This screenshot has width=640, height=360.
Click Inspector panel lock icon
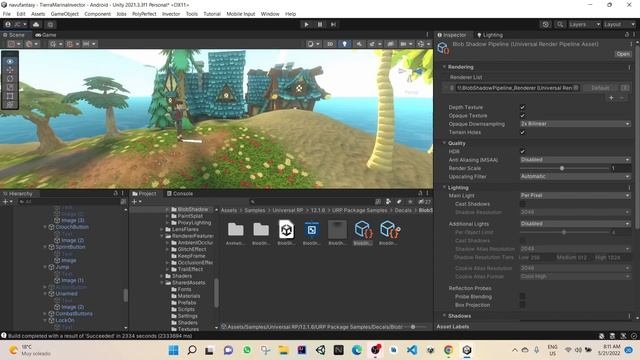[627, 35]
